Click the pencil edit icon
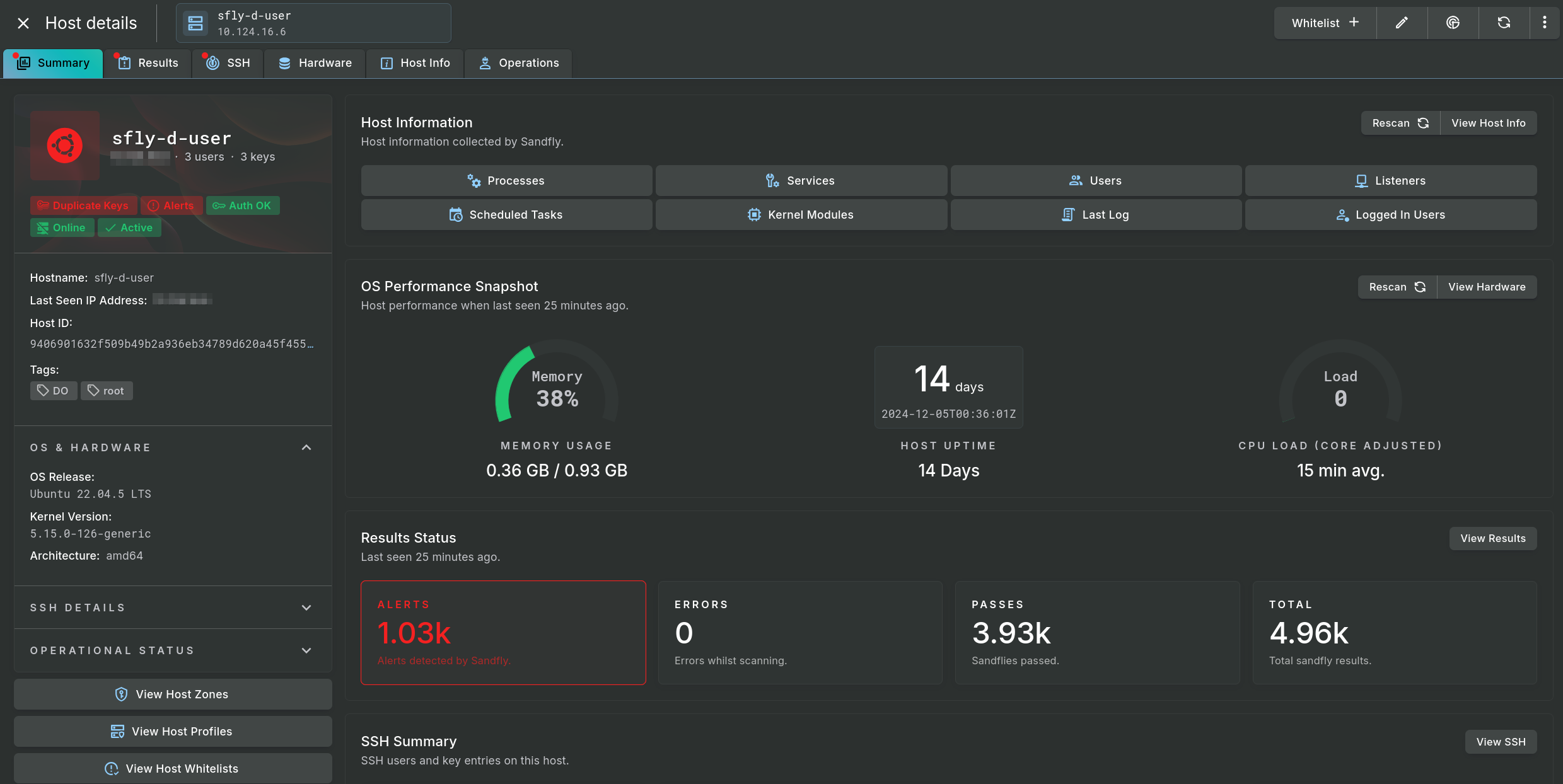 coord(1402,23)
